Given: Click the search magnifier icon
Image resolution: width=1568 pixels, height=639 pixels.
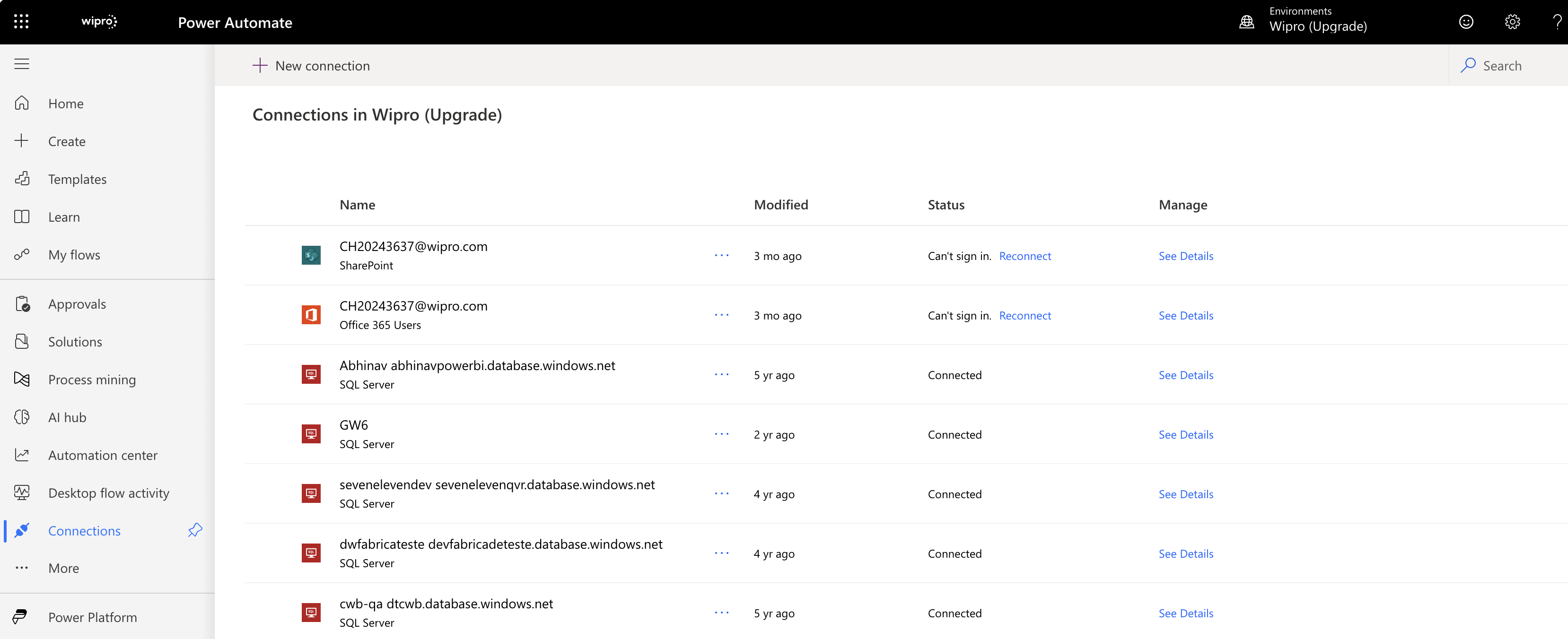Looking at the screenshot, I should tap(1468, 65).
